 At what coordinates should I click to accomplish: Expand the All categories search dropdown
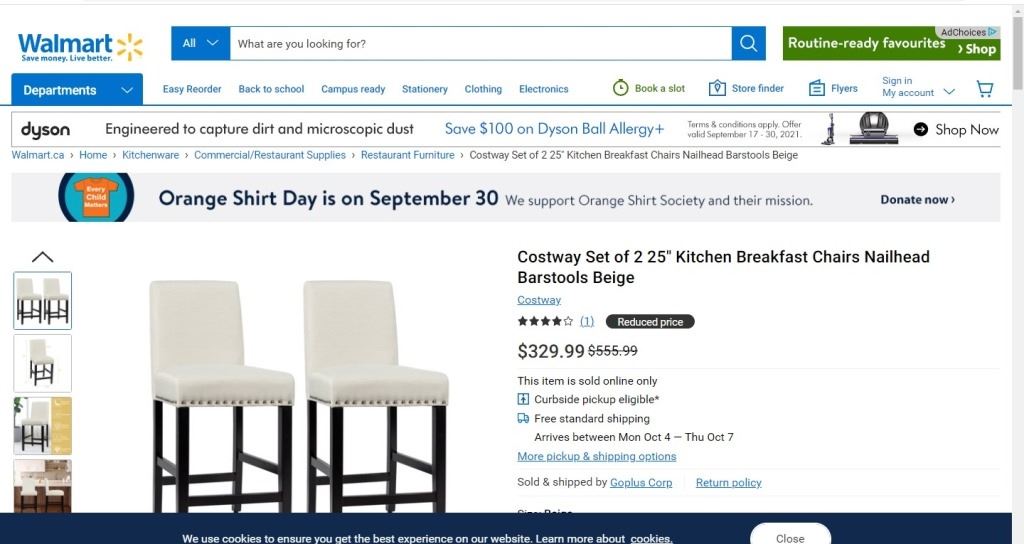200,44
